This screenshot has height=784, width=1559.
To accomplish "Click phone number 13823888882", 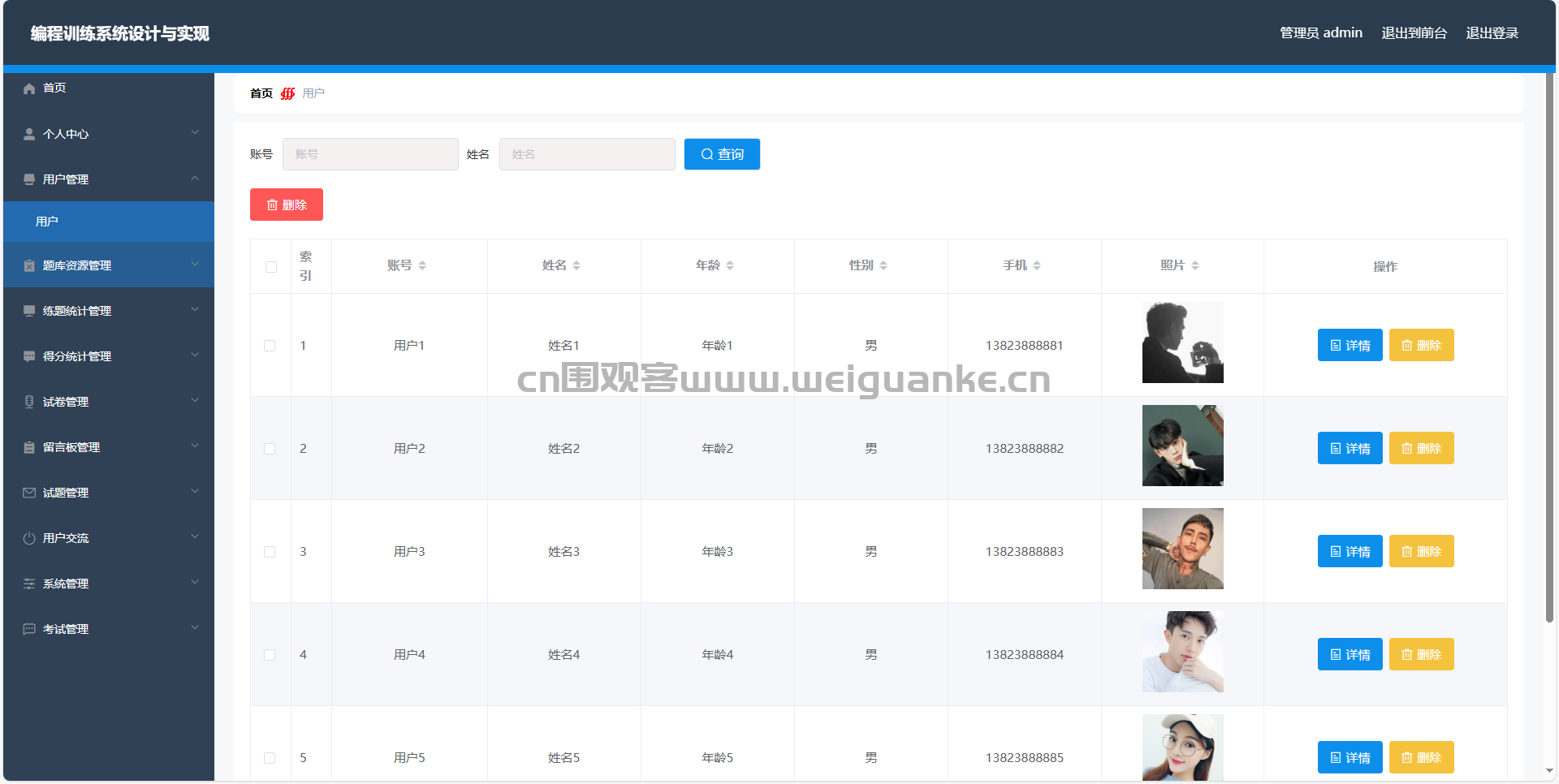I will [x=1025, y=449].
